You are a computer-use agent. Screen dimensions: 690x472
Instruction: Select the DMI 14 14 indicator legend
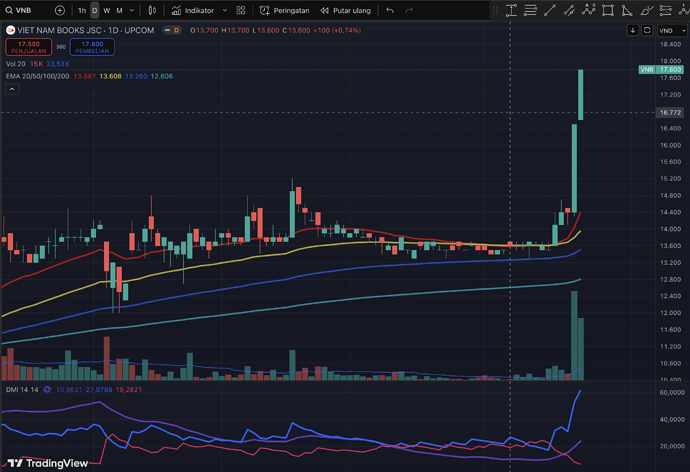(x=22, y=390)
